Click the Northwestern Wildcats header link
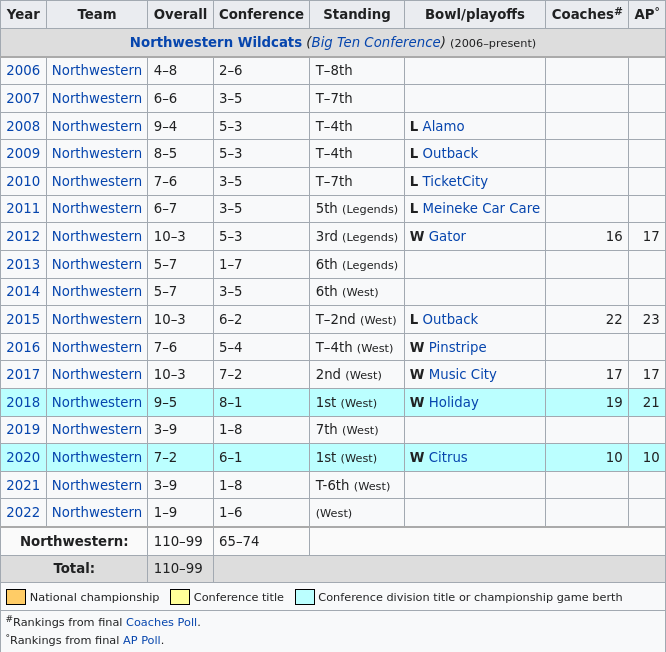Image resolution: width=666 pixels, height=652 pixels. tap(215, 42)
